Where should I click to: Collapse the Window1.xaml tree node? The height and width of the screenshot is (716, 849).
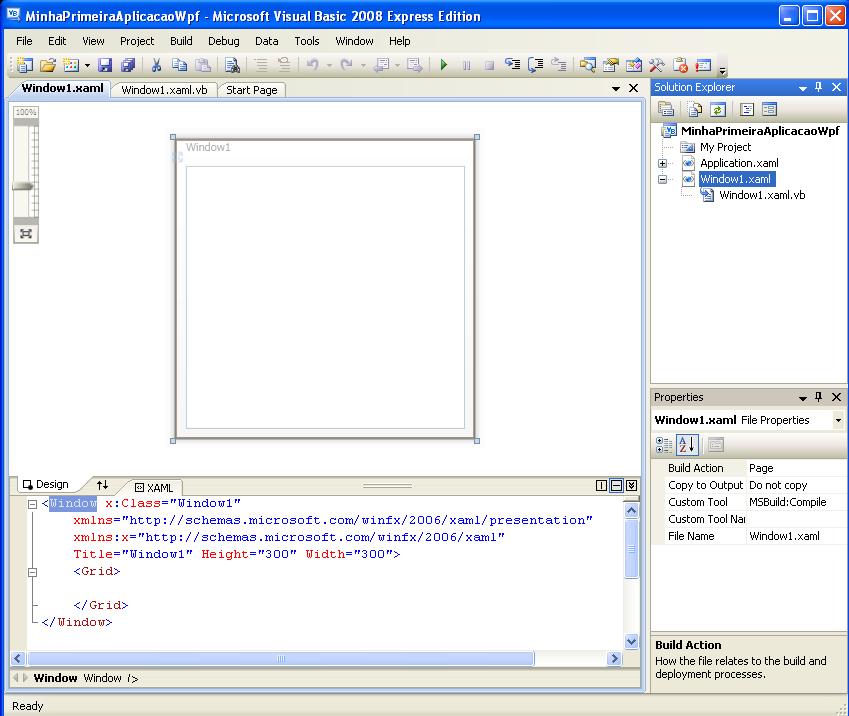tap(662, 179)
